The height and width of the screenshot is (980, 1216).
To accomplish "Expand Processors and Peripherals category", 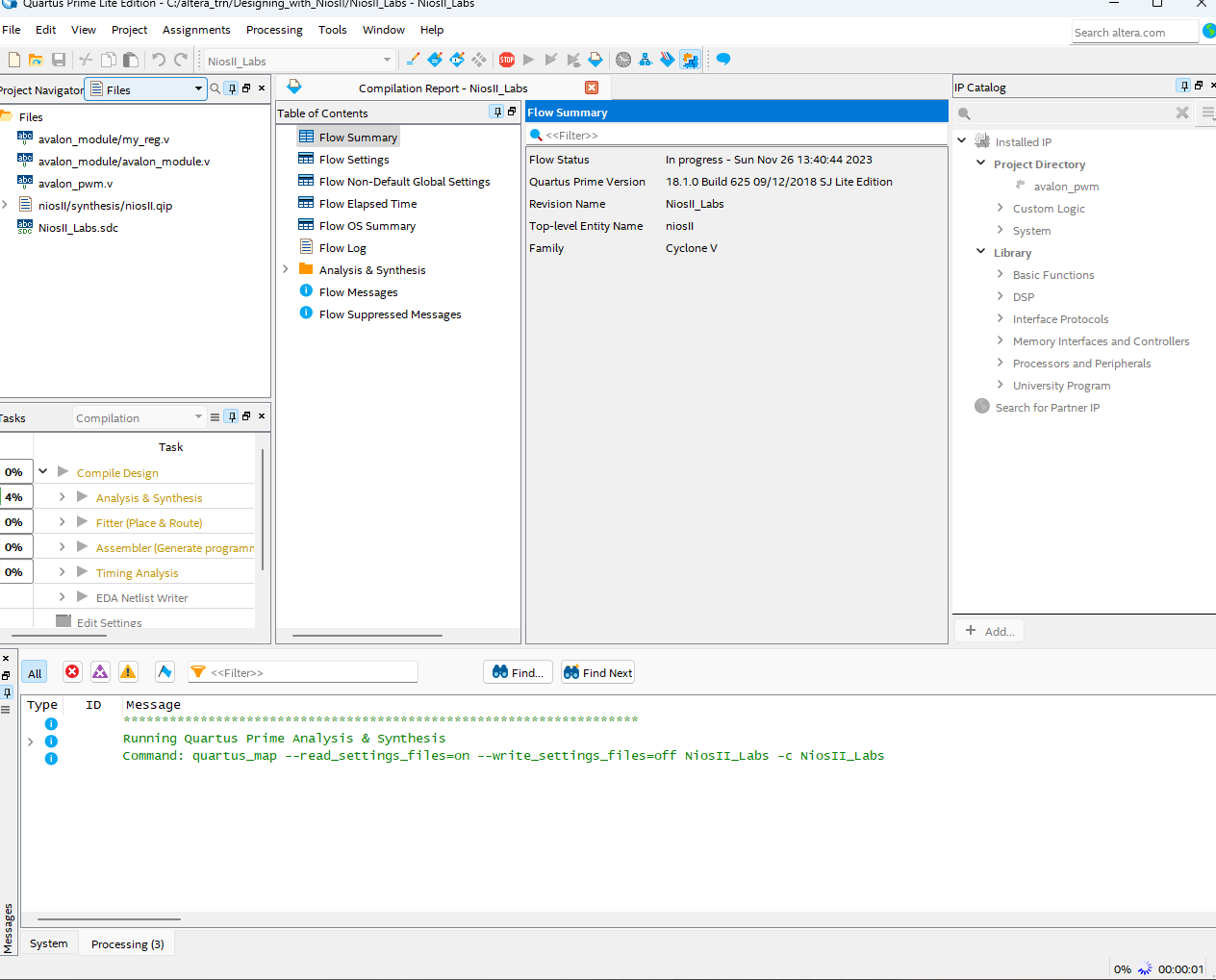I will 1001,363.
